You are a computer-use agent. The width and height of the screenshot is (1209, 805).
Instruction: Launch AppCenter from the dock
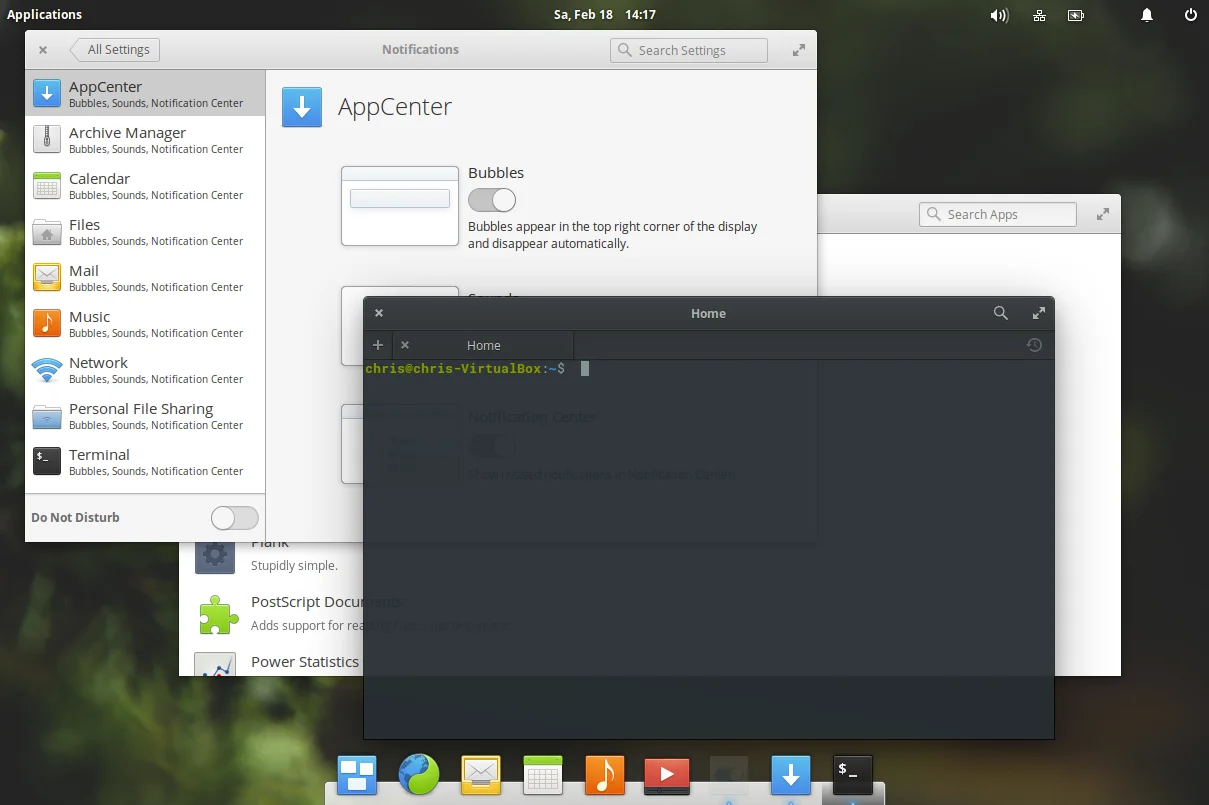[x=790, y=774]
